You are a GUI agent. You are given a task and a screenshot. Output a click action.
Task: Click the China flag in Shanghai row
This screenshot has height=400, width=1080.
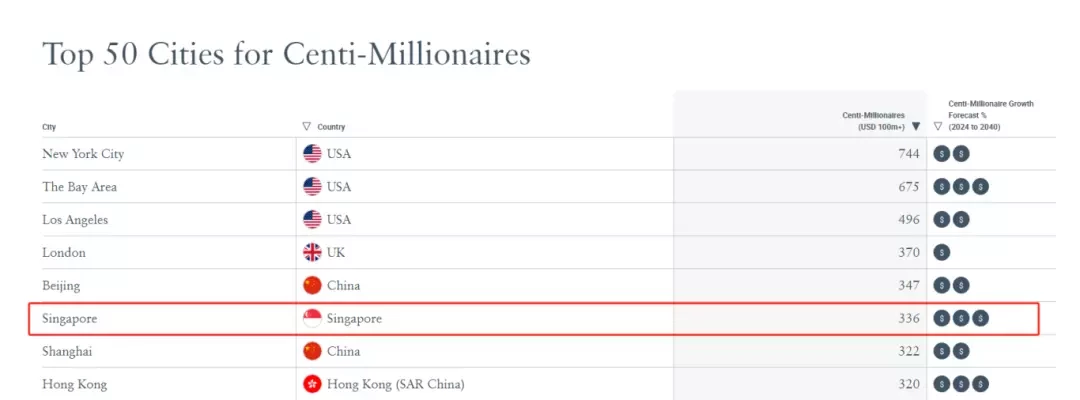[x=312, y=351]
